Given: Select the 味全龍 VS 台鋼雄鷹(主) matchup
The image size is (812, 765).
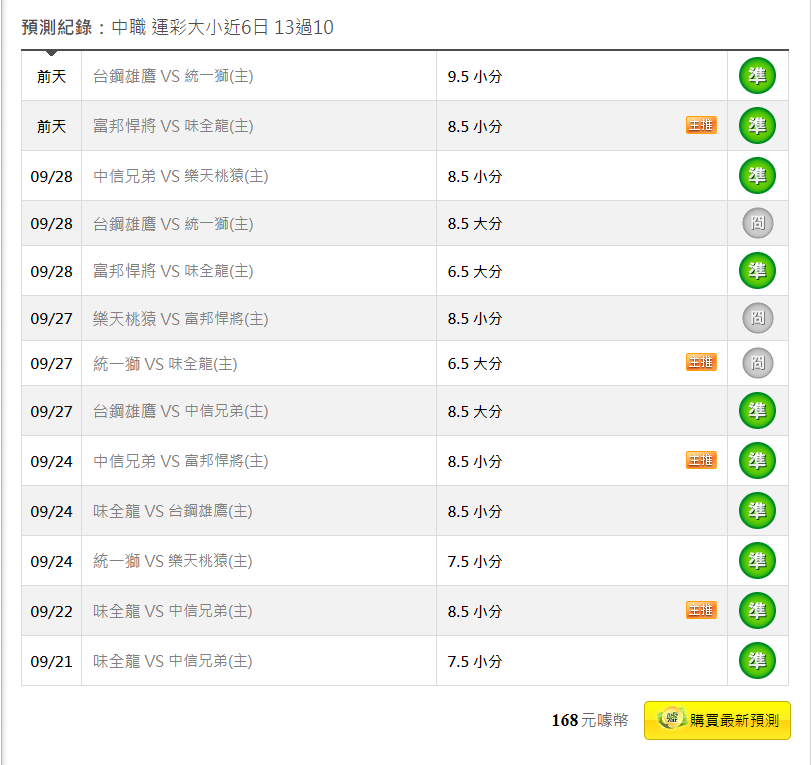Looking at the screenshot, I should click(172, 511).
